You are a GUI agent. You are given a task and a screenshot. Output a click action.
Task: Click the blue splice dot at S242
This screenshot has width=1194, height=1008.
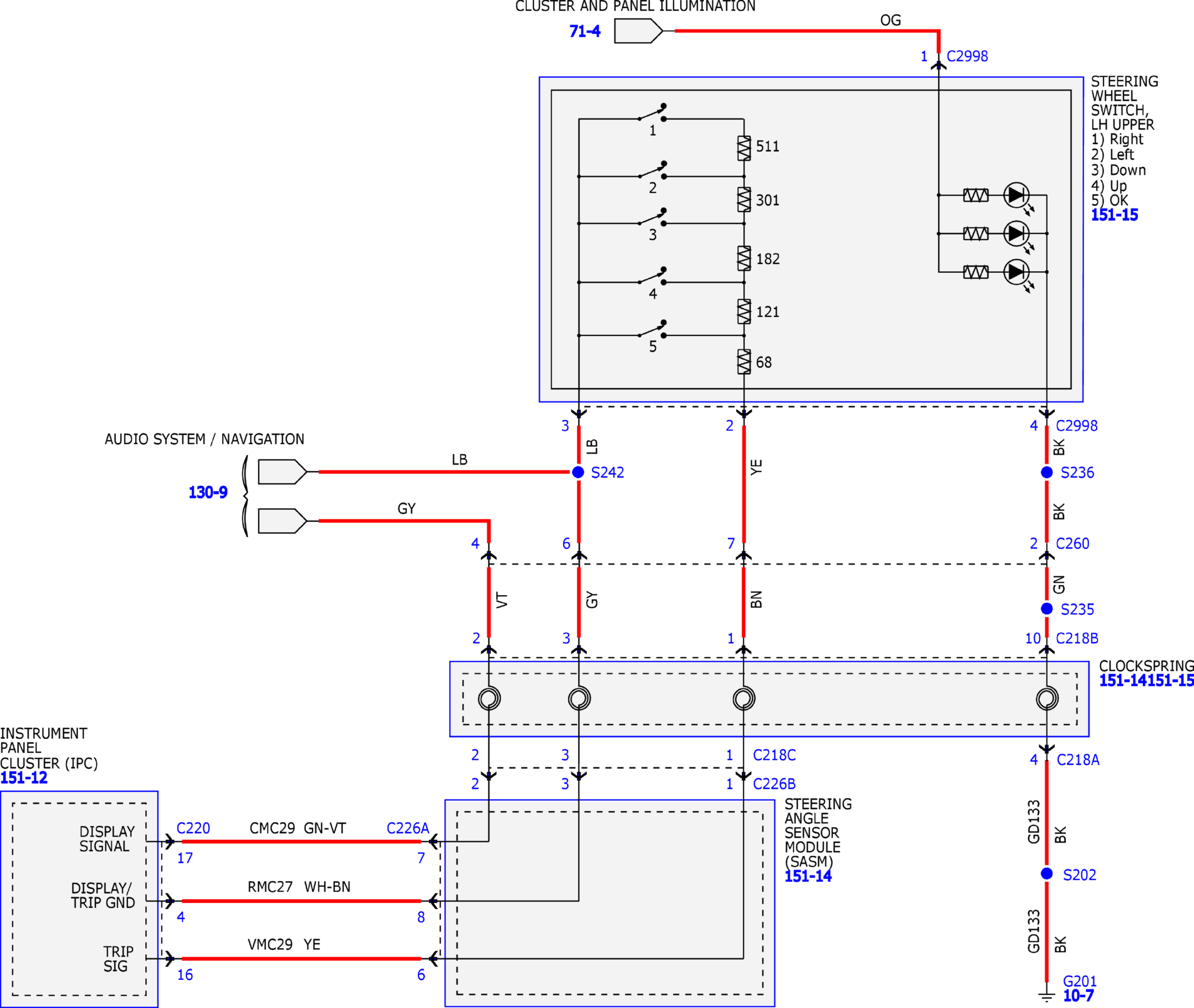pyautogui.click(x=579, y=472)
